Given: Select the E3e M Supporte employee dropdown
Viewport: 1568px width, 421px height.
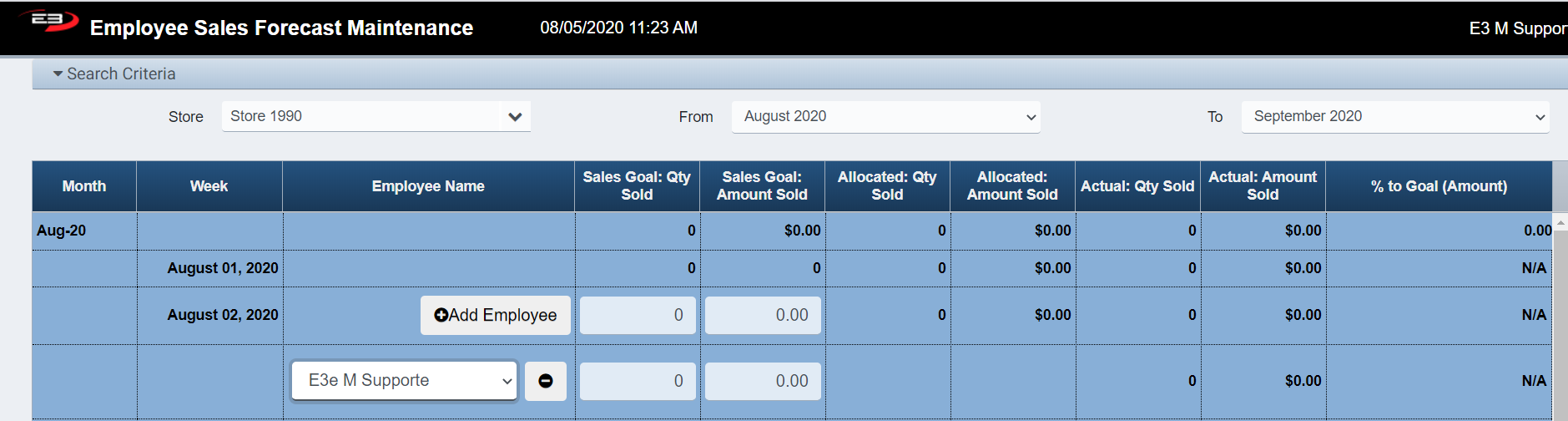Looking at the screenshot, I should (x=404, y=381).
